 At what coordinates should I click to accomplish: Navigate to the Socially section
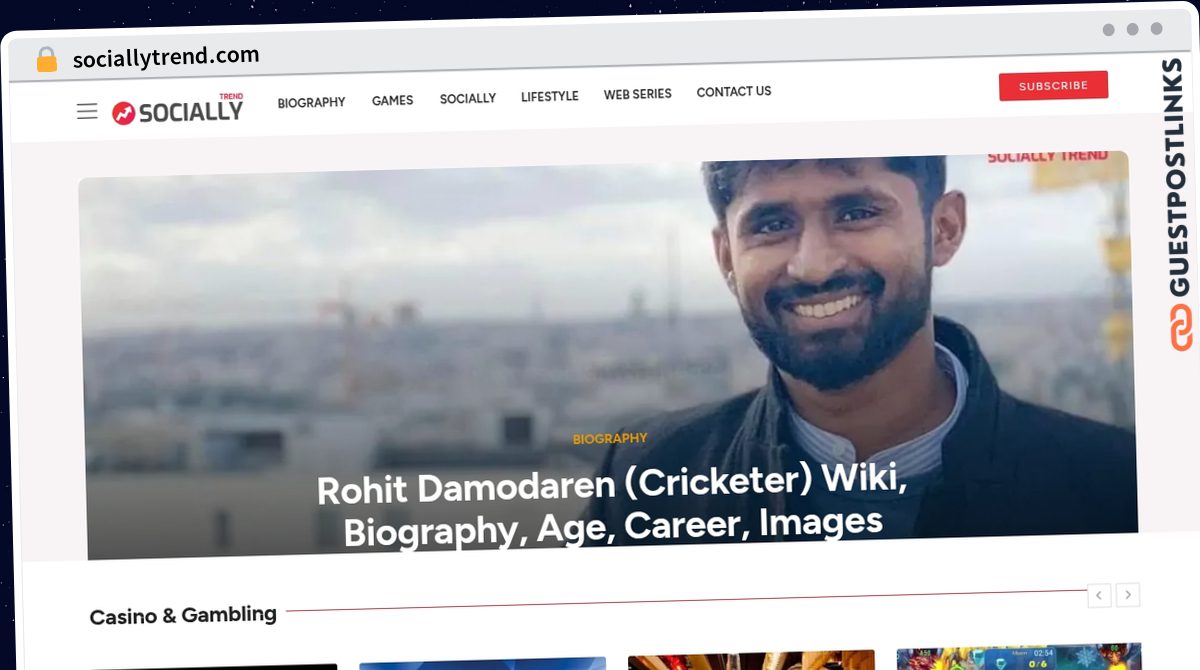467,98
